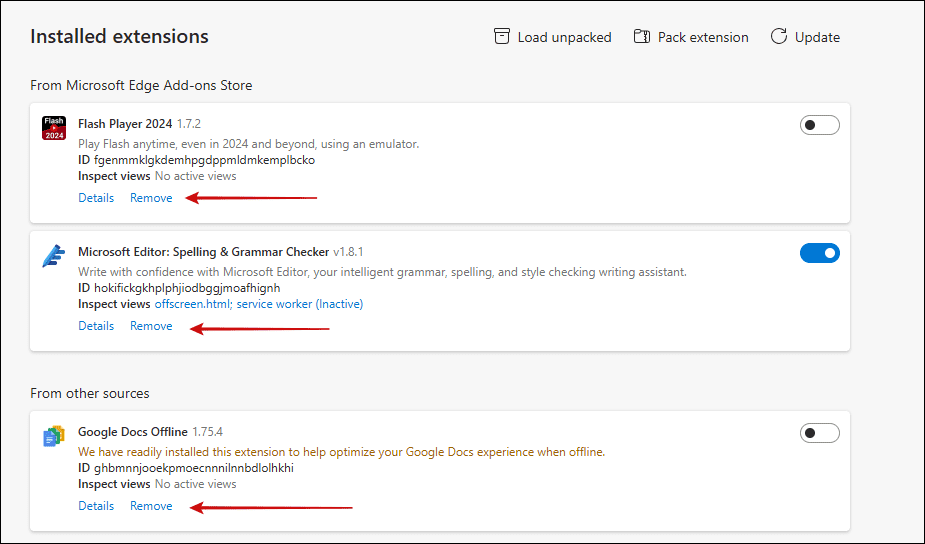Click the From other sources heading
Viewport: 925px width, 544px height.
(x=90, y=394)
